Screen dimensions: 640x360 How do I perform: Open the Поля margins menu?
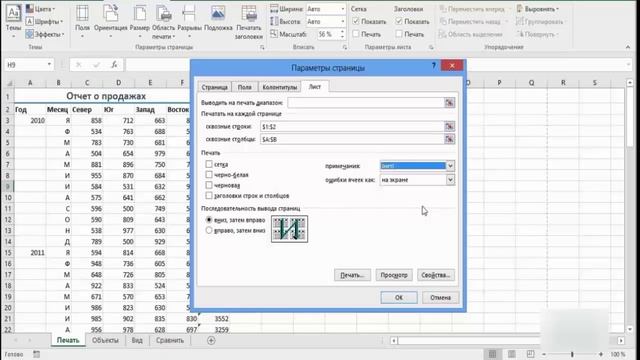82,21
